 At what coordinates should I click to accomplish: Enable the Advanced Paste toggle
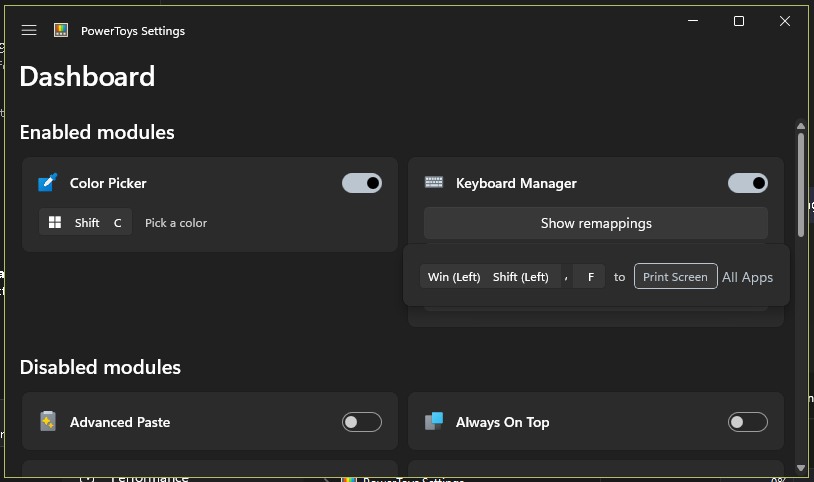362,422
